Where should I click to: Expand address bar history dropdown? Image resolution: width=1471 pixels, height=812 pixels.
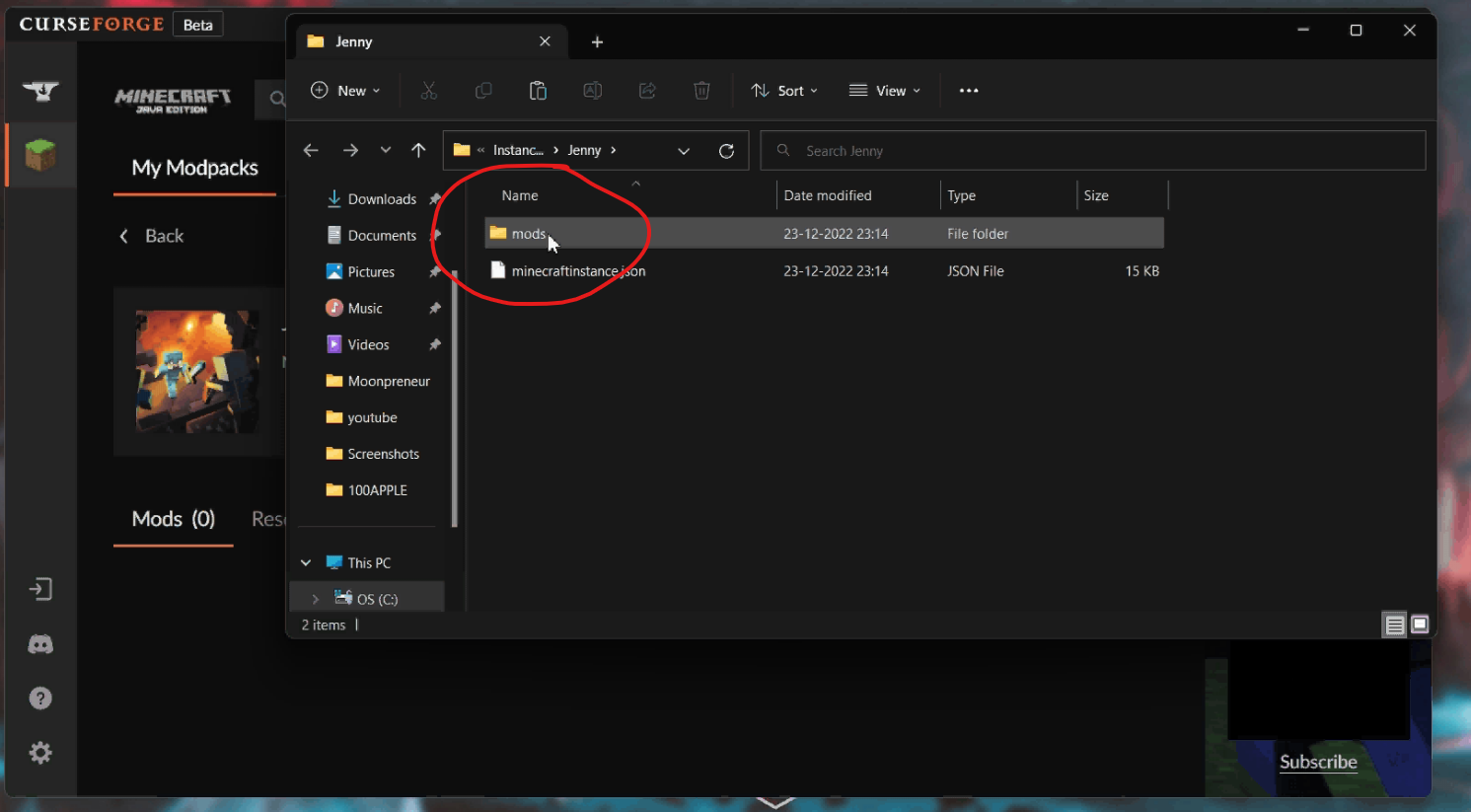click(684, 151)
